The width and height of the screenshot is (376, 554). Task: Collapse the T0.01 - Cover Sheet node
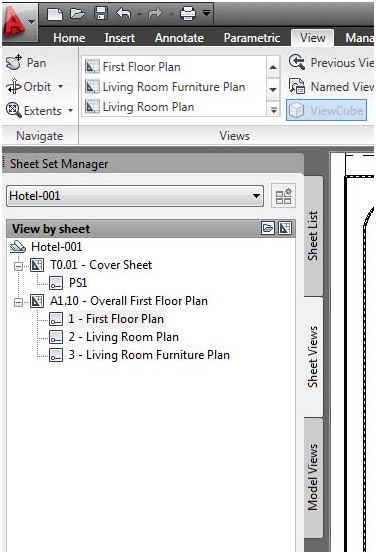point(18,265)
